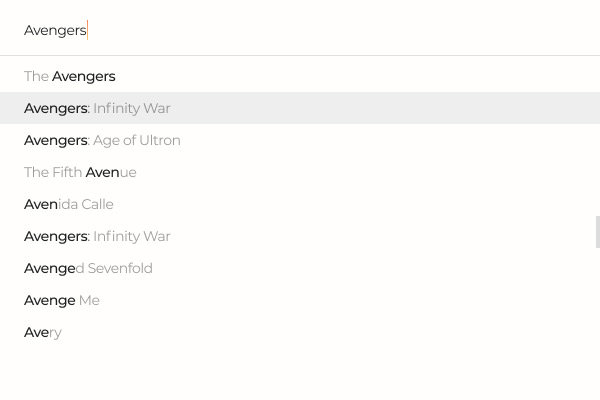Choose the highlighted 'Avengers: Infinity War' suggestion
The image size is (600, 400).
click(x=97, y=108)
